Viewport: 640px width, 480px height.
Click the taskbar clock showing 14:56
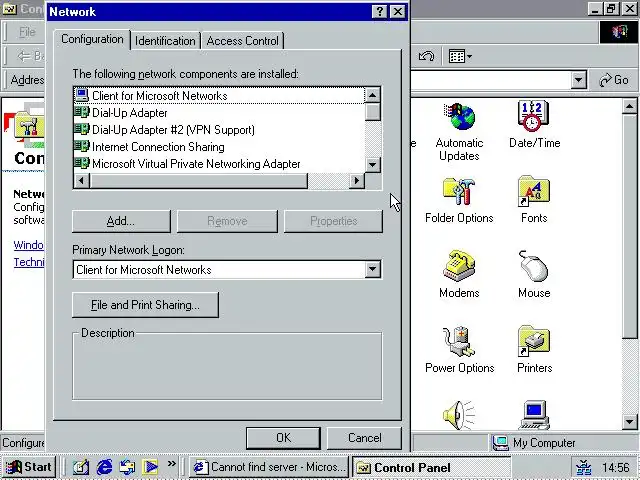click(x=616, y=467)
